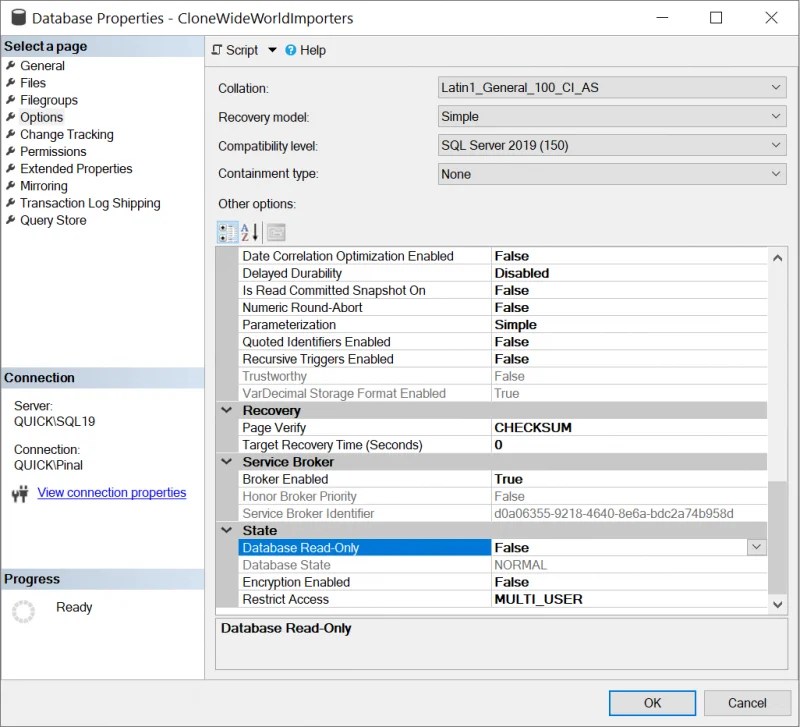Select the Date Correlation Optimization Enabled row
This screenshot has width=800, height=727.
pos(503,256)
